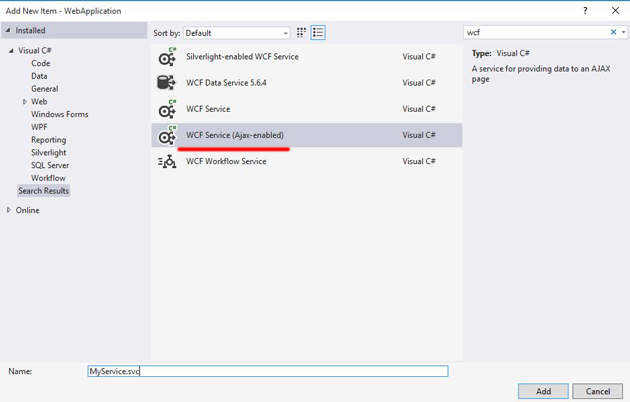This screenshot has width=630, height=402.
Task: Open the Sort by Default dropdown
Action: point(237,33)
